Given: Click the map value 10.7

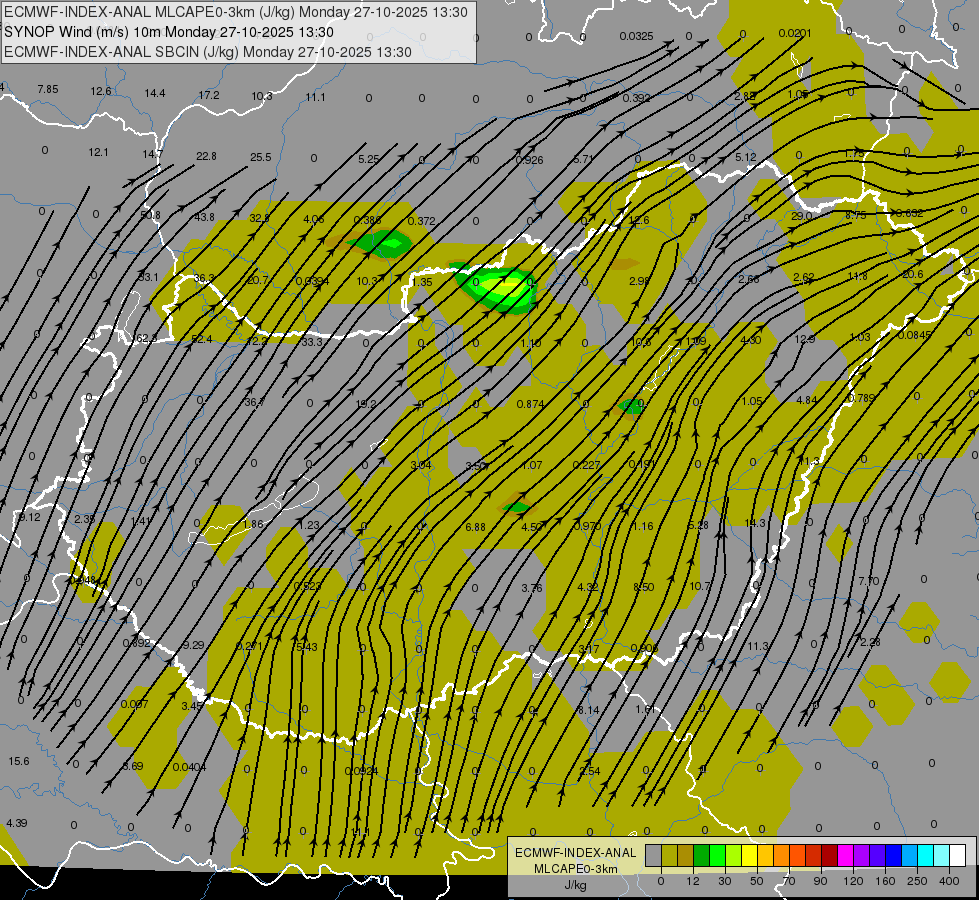Looking at the screenshot, I should pyautogui.click(x=700, y=586).
